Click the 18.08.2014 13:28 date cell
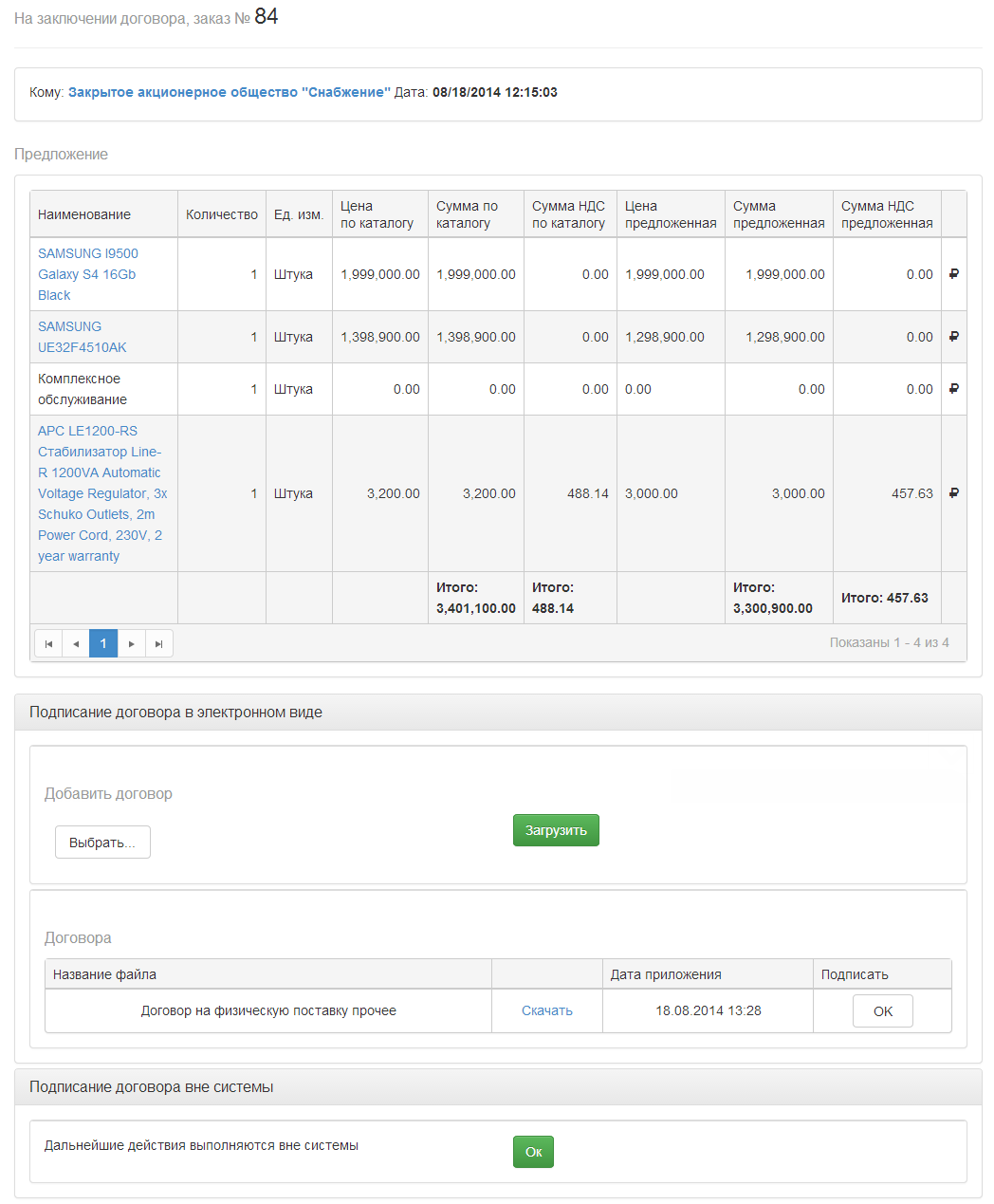Screen dimensions: 994x1204 708,1010
